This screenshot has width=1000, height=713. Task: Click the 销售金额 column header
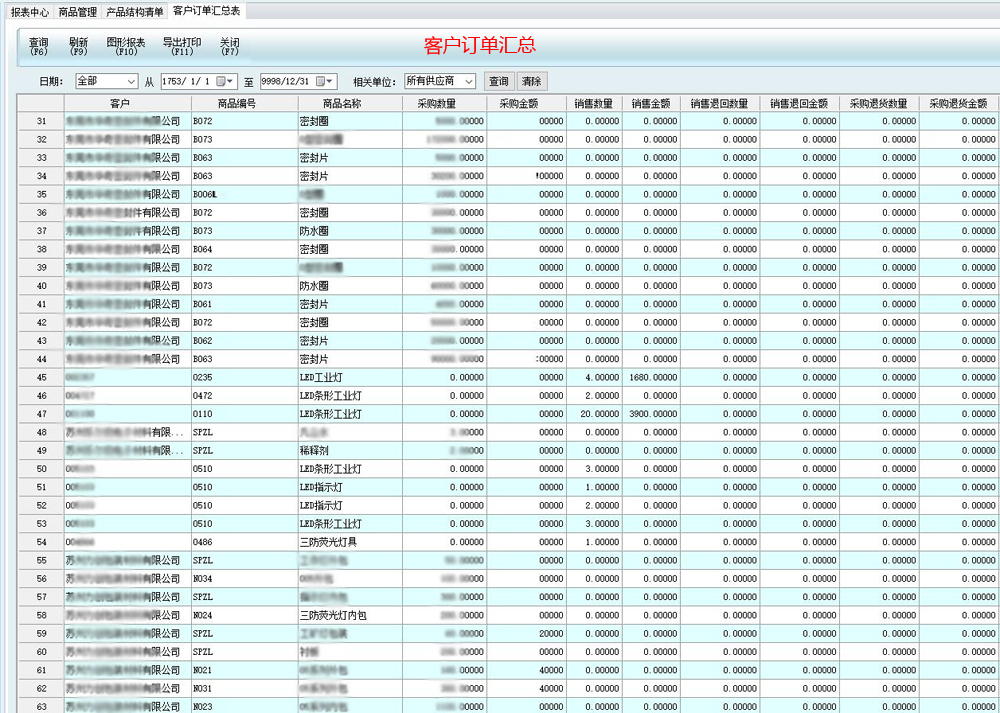[651, 103]
